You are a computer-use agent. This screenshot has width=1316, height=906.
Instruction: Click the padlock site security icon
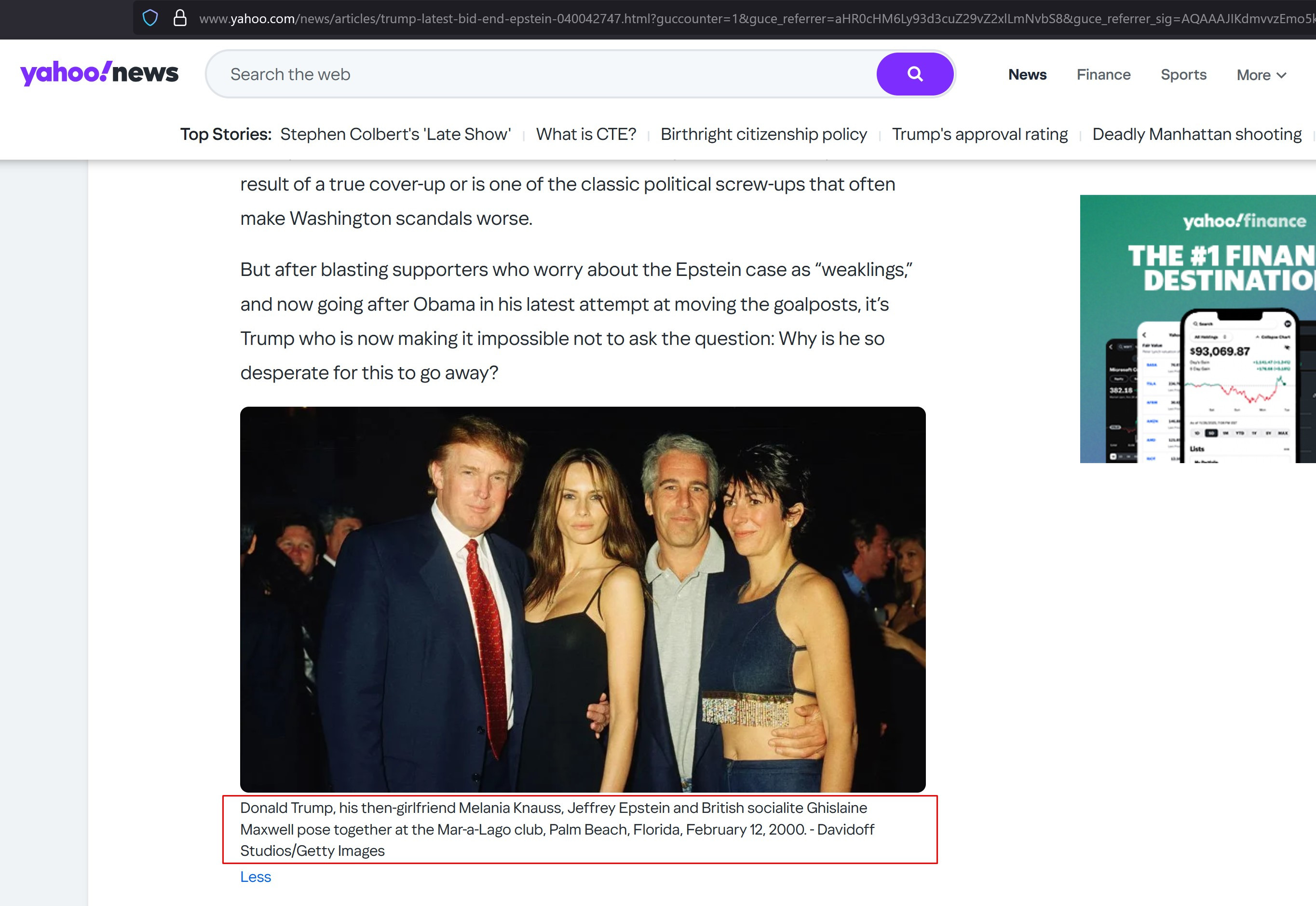(x=180, y=18)
